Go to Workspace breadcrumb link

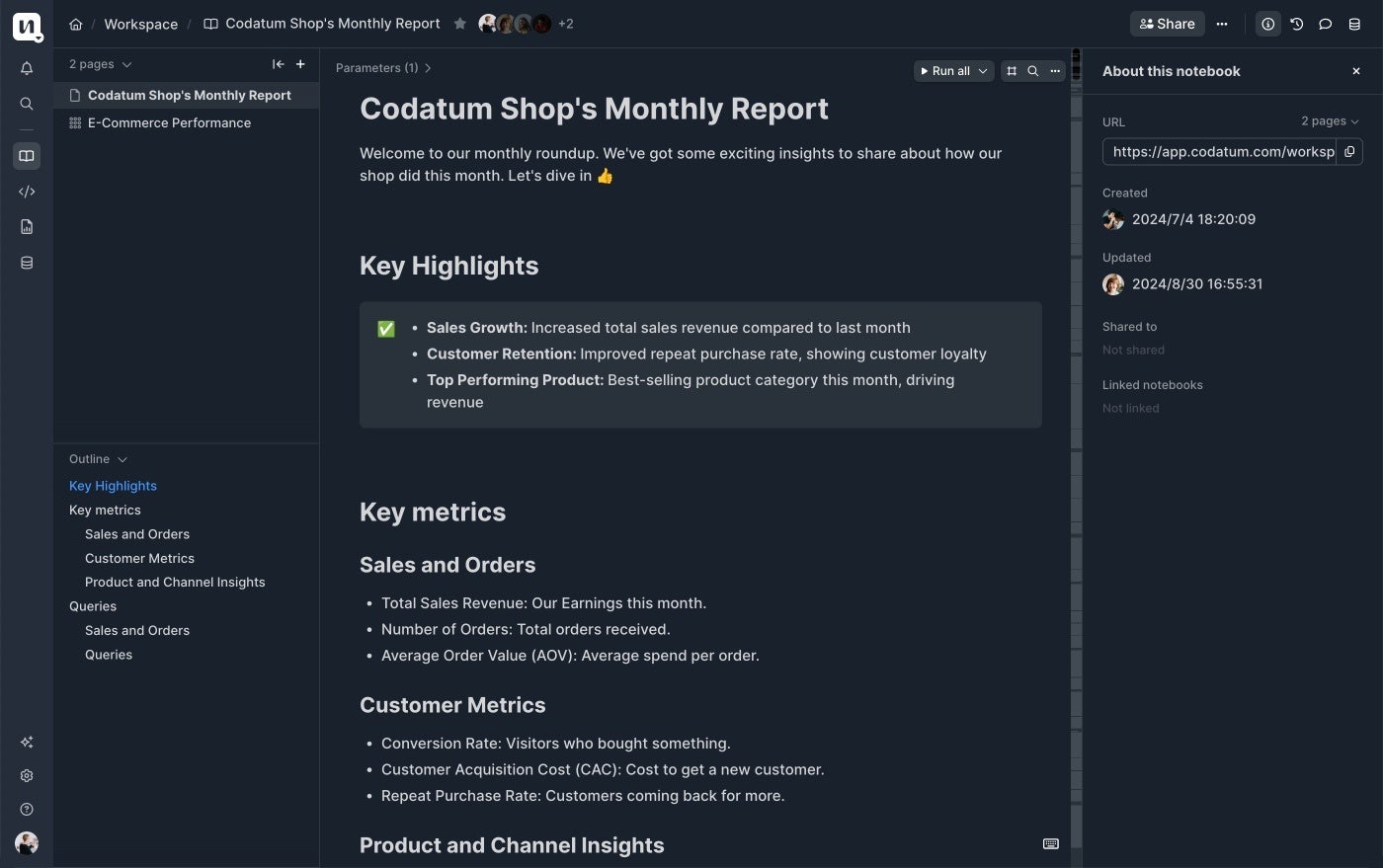pyautogui.click(x=140, y=24)
